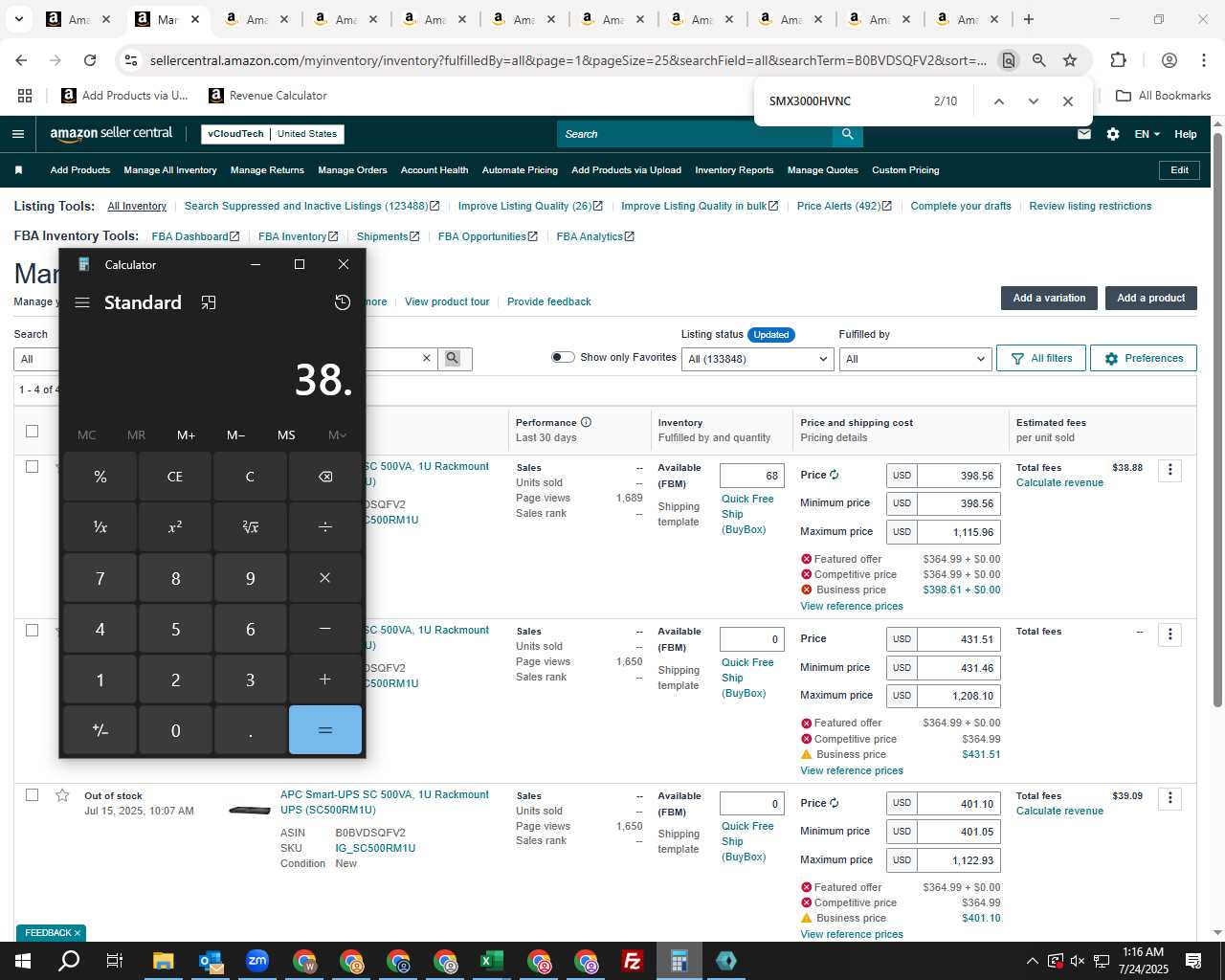Open Account Health menu item
1225x980 pixels.
(434, 170)
